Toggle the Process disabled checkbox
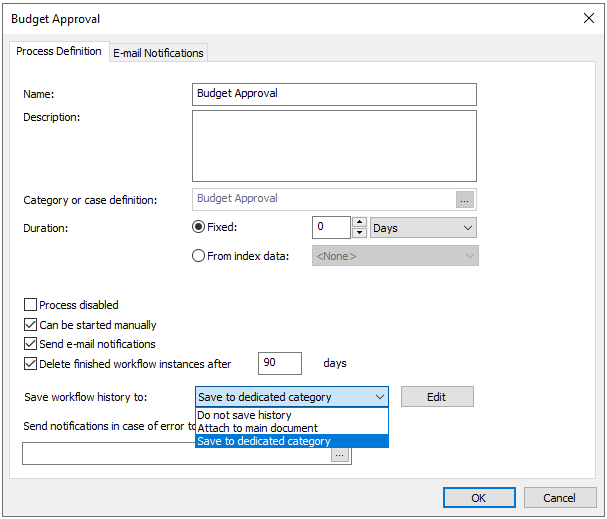Screen dimensions: 607x519 click(x=30, y=305)
